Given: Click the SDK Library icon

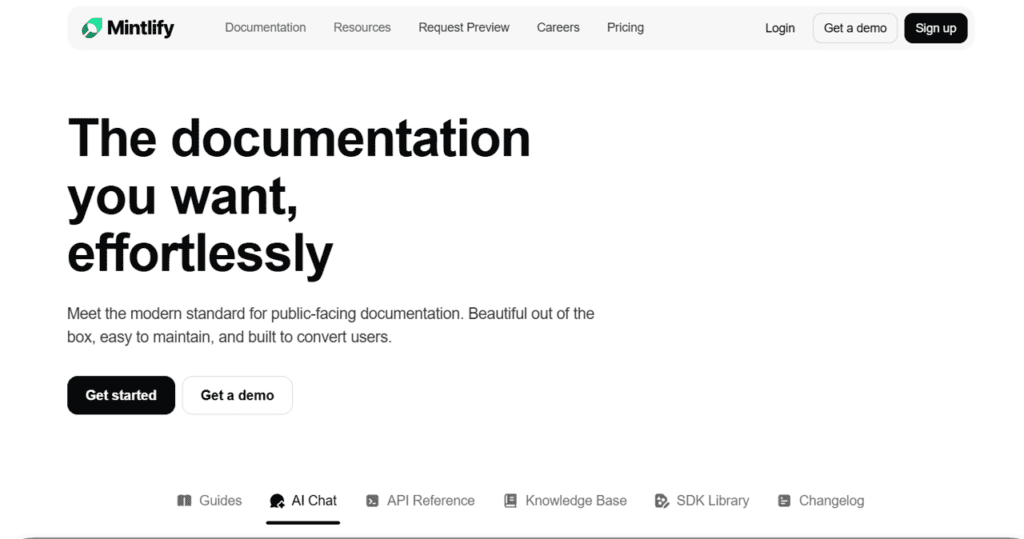Looking at the screenshot, I should pyautogui.click(x=661, y=501).
